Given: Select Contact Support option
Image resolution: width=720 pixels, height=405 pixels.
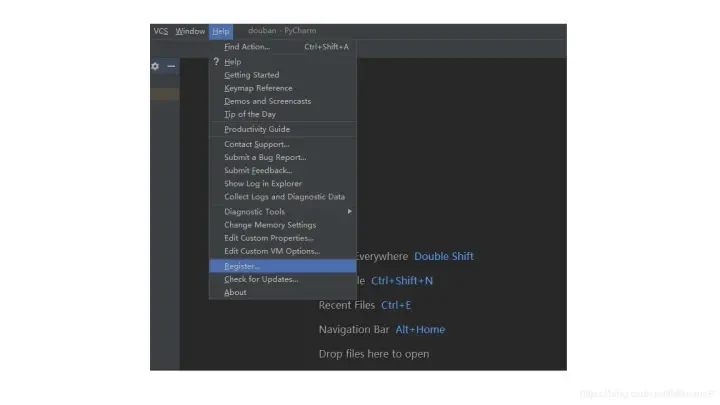Looking at the screenshot, I should tap(257, 144).
